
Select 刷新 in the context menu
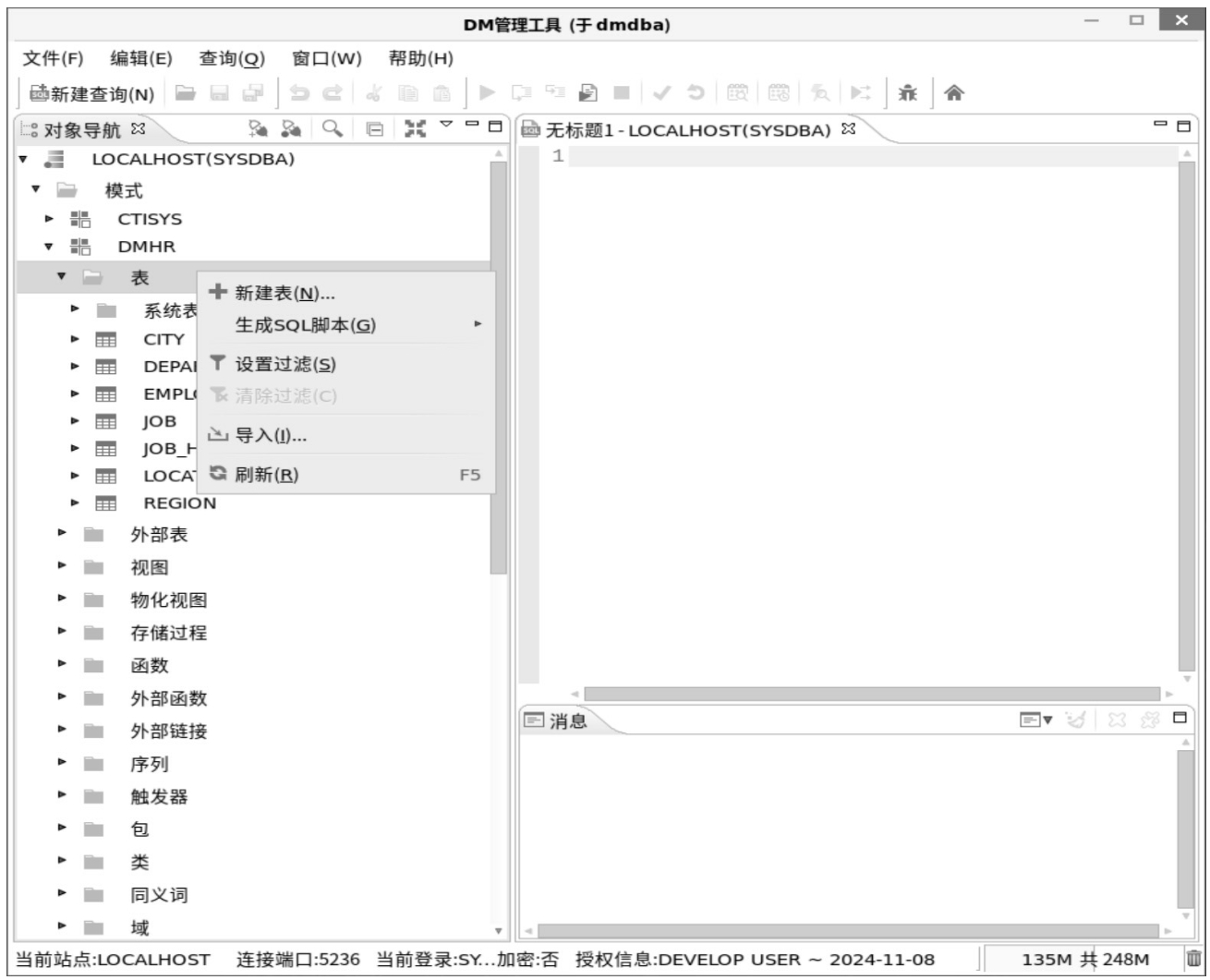coord(266,475)
